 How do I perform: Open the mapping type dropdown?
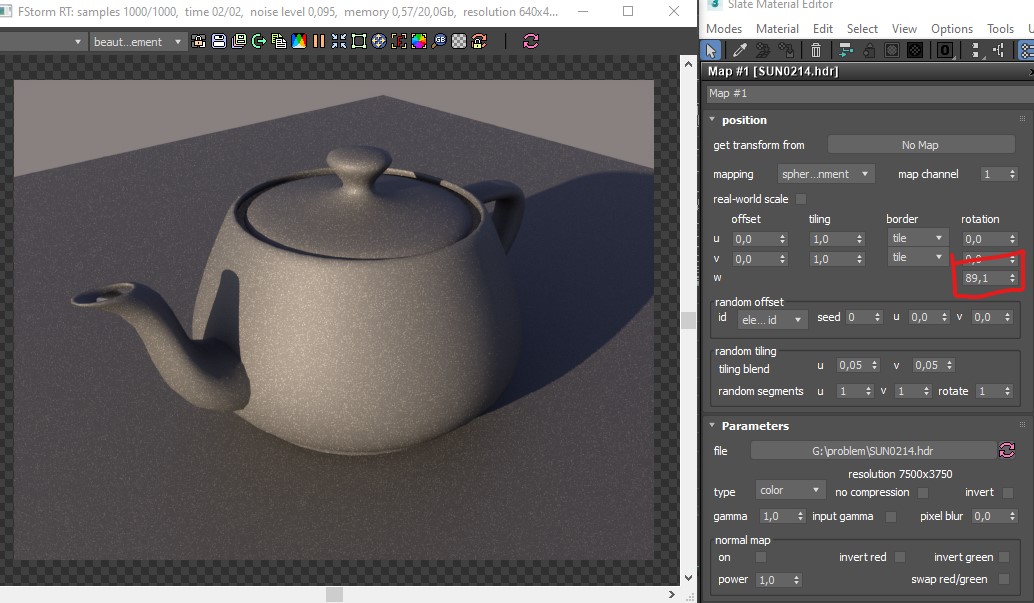pos(826,174)
